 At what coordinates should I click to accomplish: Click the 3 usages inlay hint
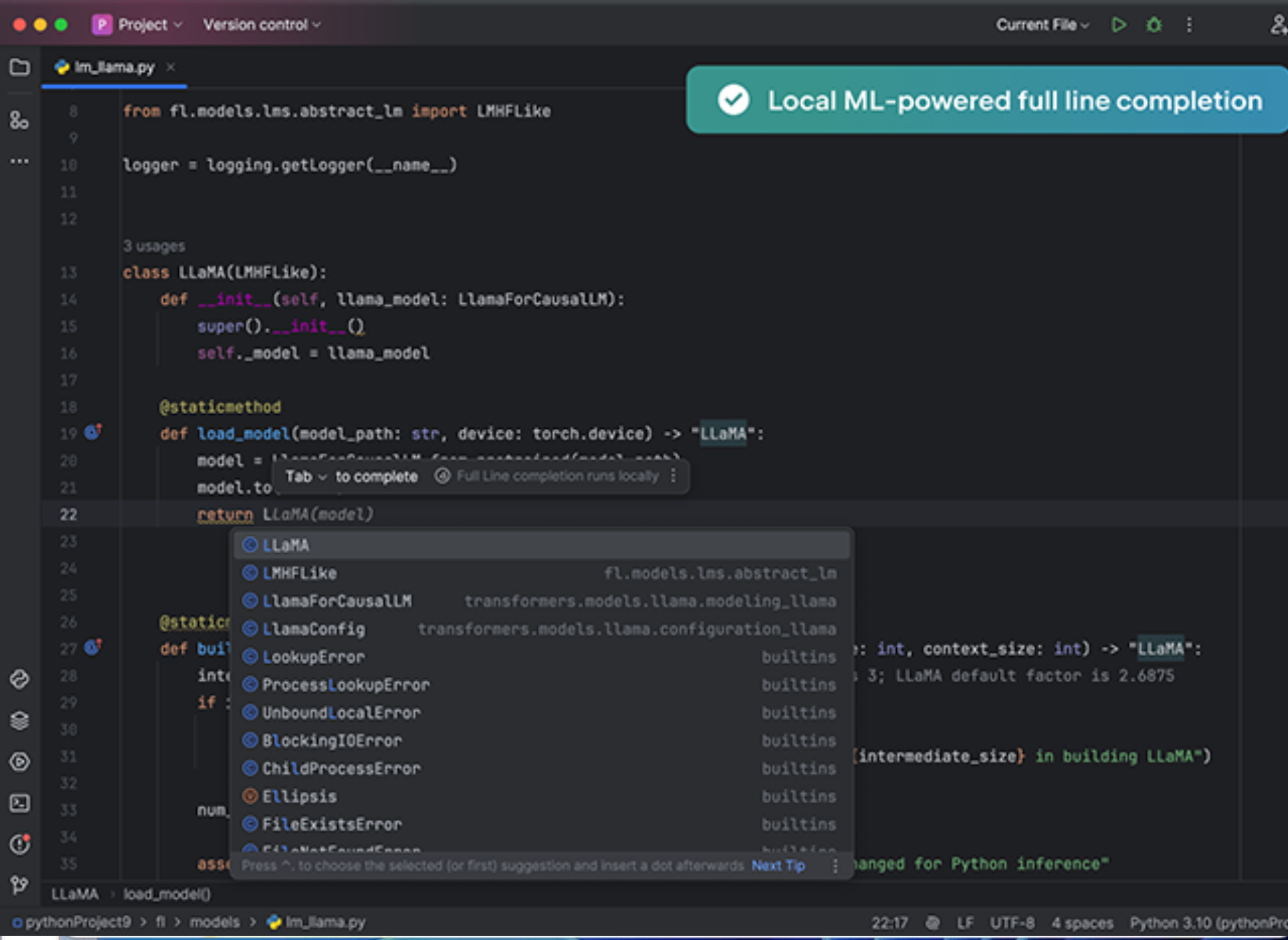[x=154, y=246]
